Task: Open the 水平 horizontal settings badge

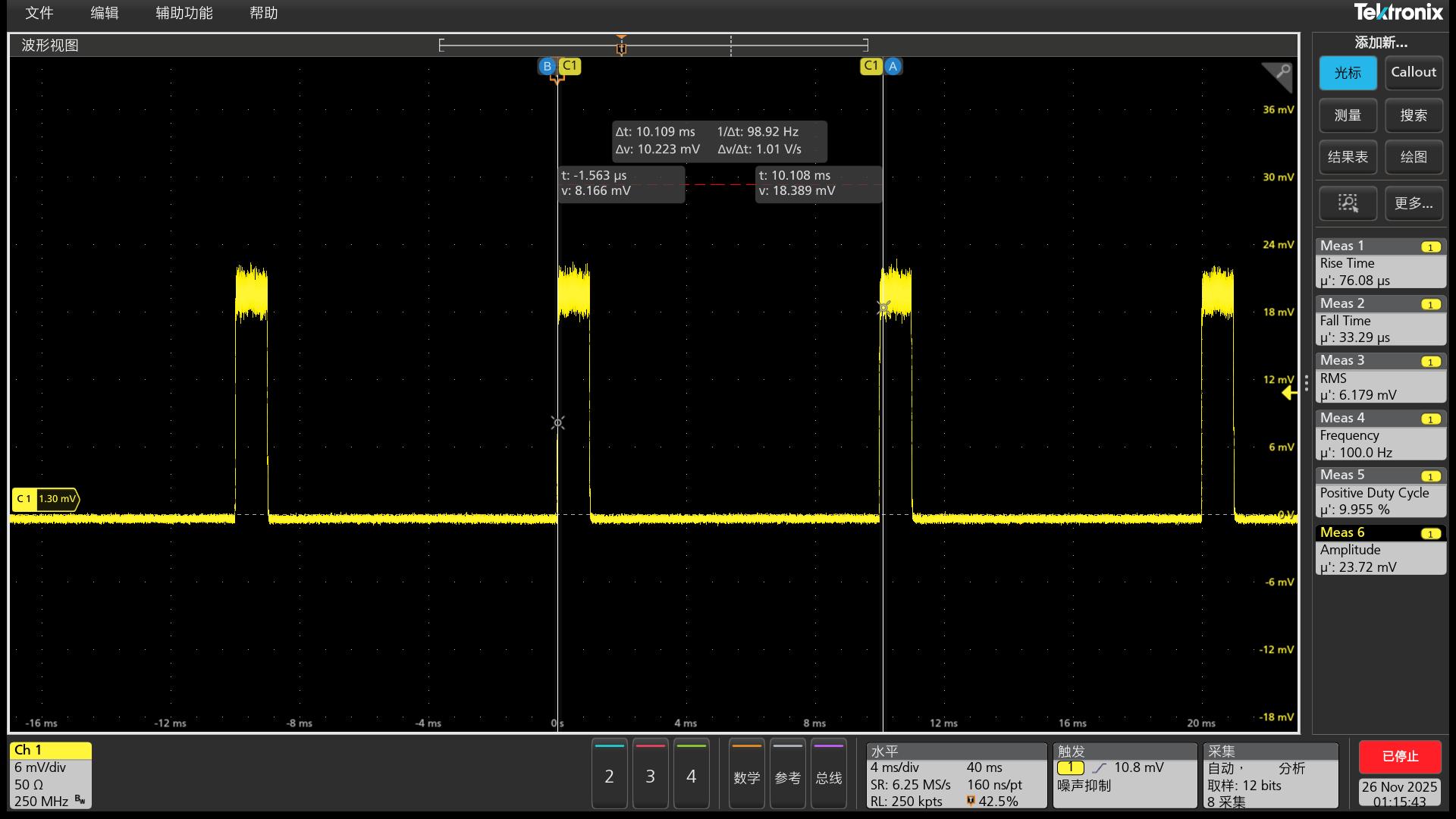Action: (955, 775)
